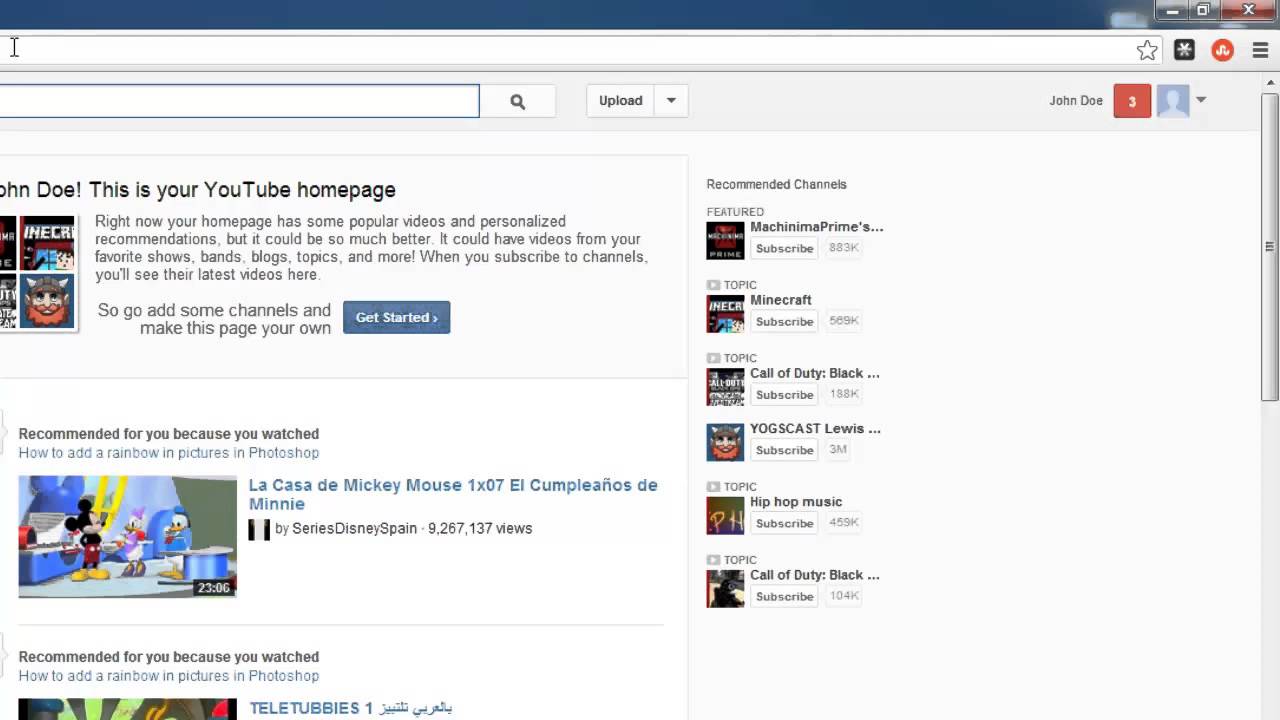
Task: Click the Teletubbies video thumbnail
Action: click(x=128, y=709)
